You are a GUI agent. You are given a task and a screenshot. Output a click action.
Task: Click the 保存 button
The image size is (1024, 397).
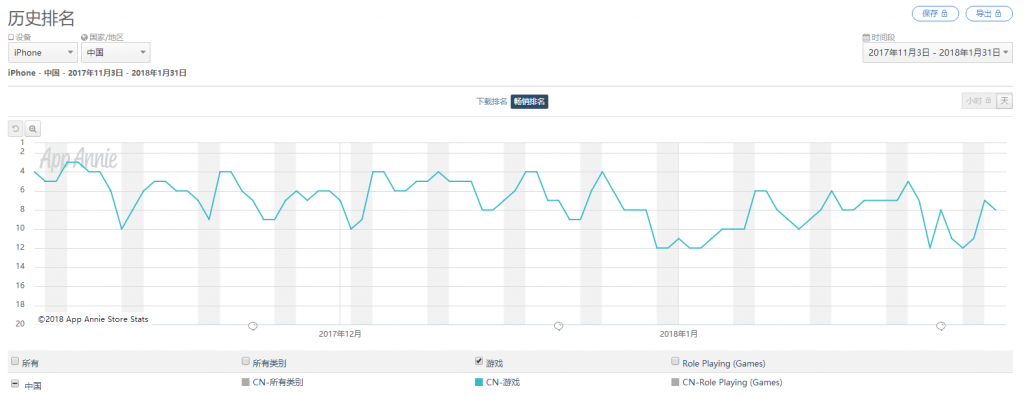click(935, 13)
